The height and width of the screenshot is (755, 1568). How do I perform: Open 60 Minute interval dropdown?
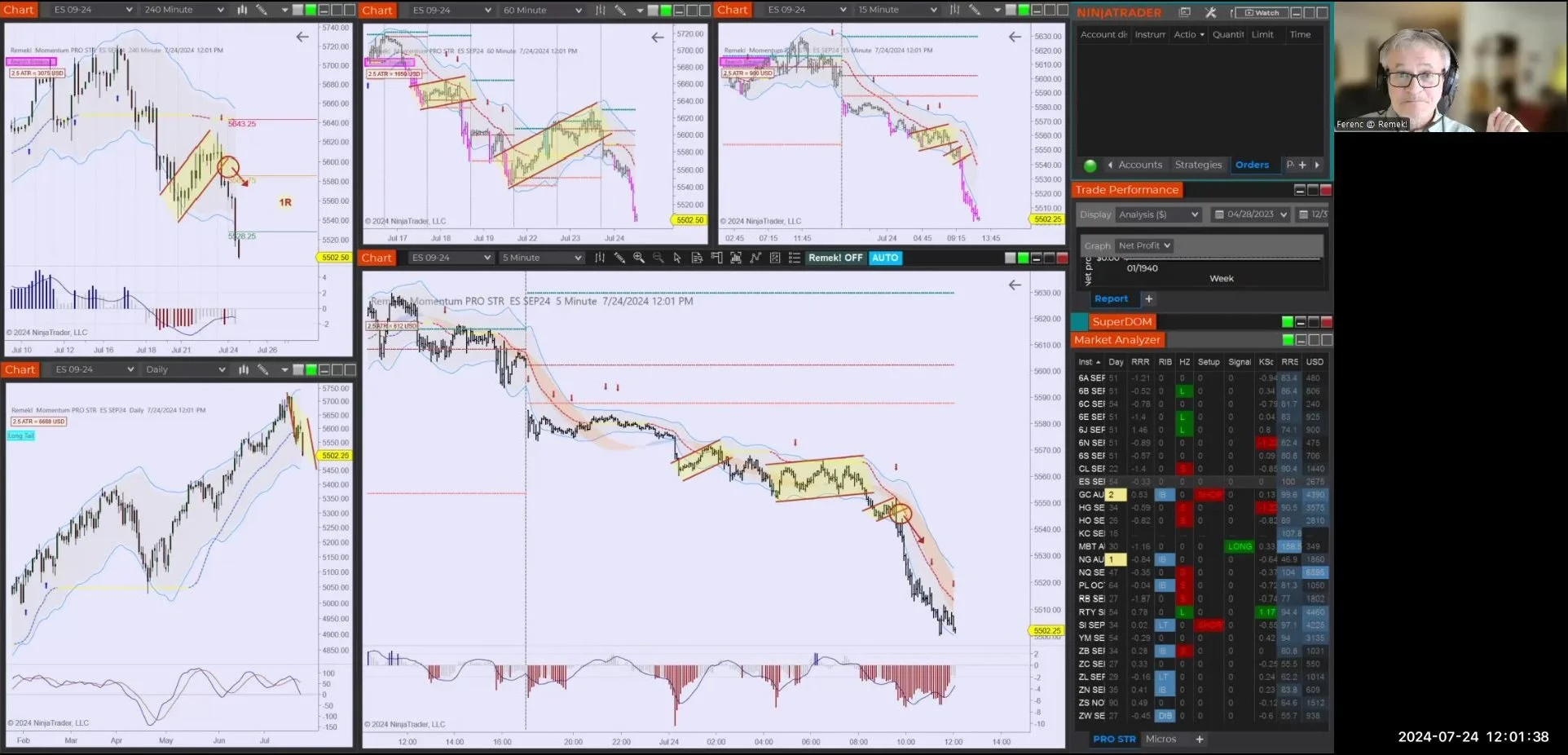(542, 10)
